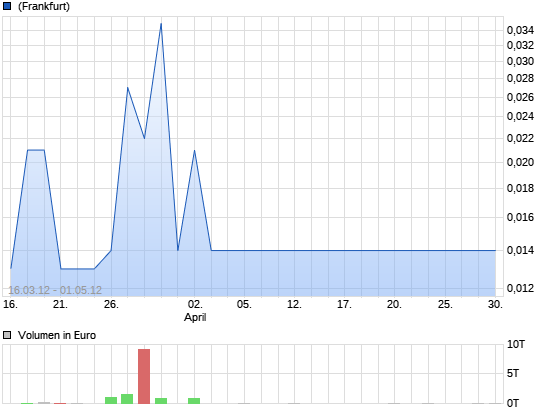545x413 pixels.
Task: Click the 0,012 price axis label
Action: click(520, 288)
